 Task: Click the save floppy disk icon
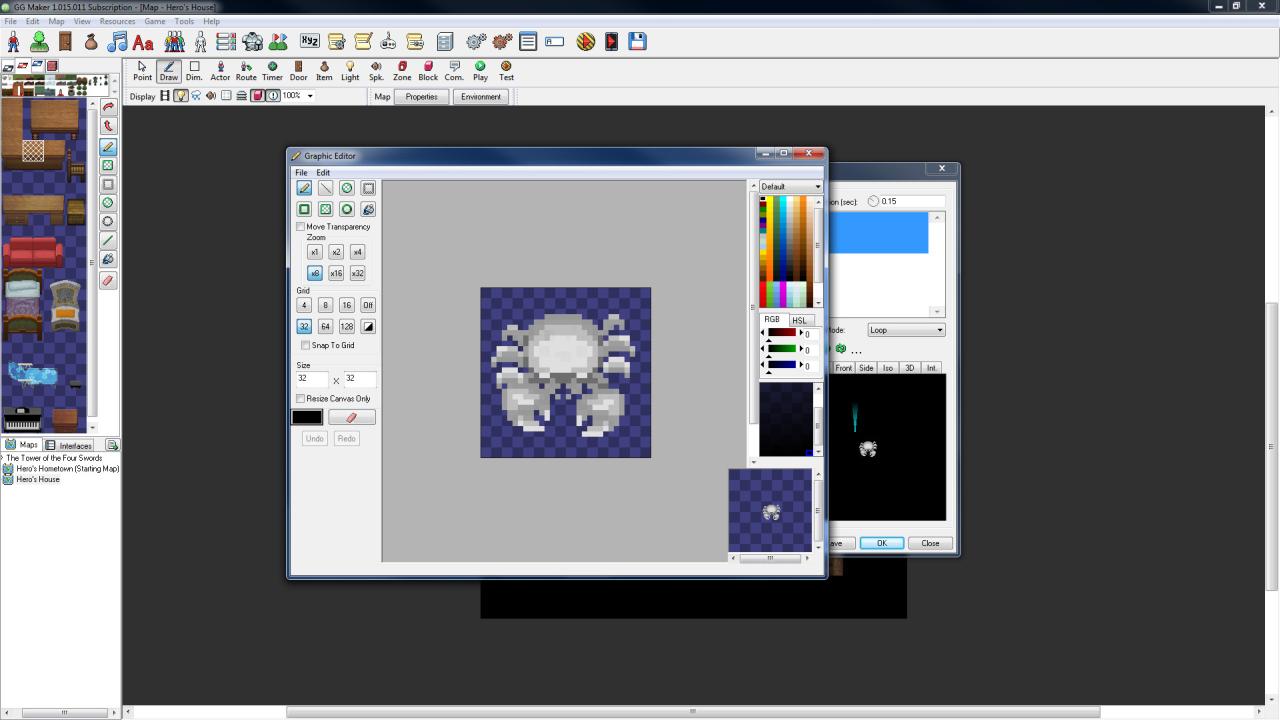[637, 41]
